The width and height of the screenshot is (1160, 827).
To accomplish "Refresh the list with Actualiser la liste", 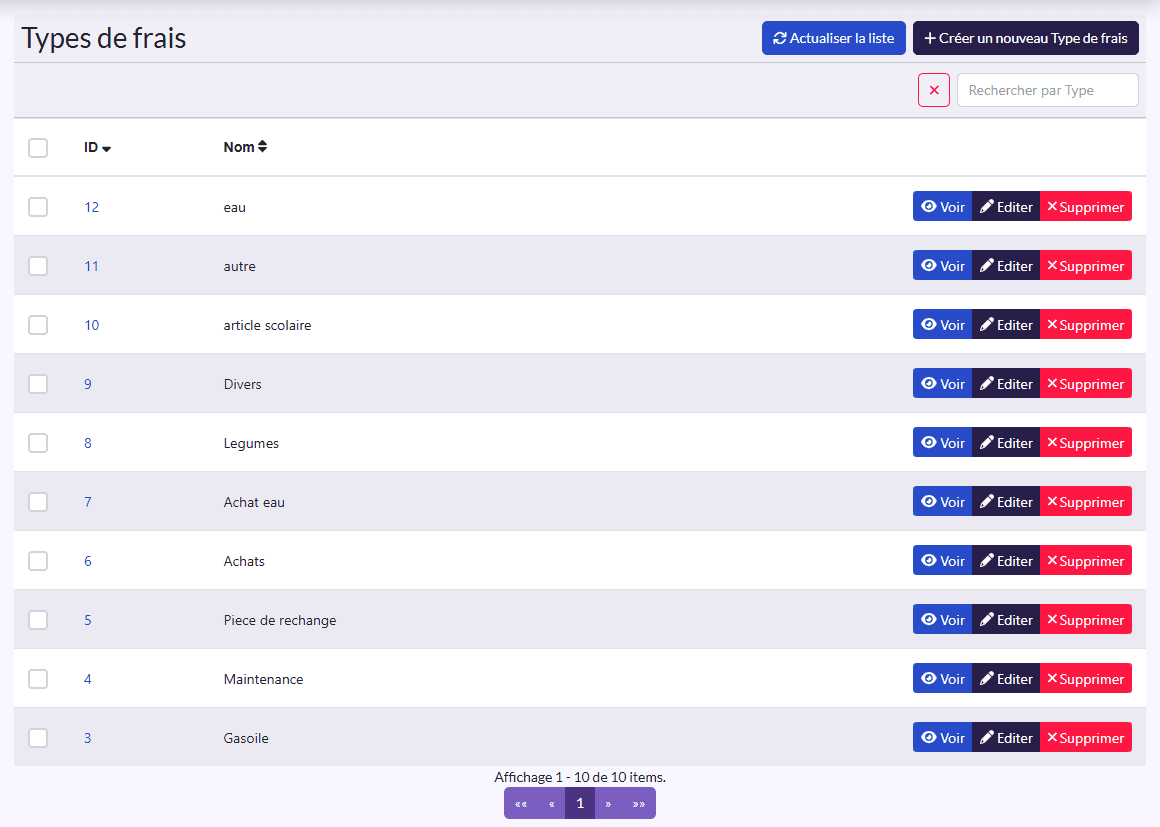I will 834,38.
